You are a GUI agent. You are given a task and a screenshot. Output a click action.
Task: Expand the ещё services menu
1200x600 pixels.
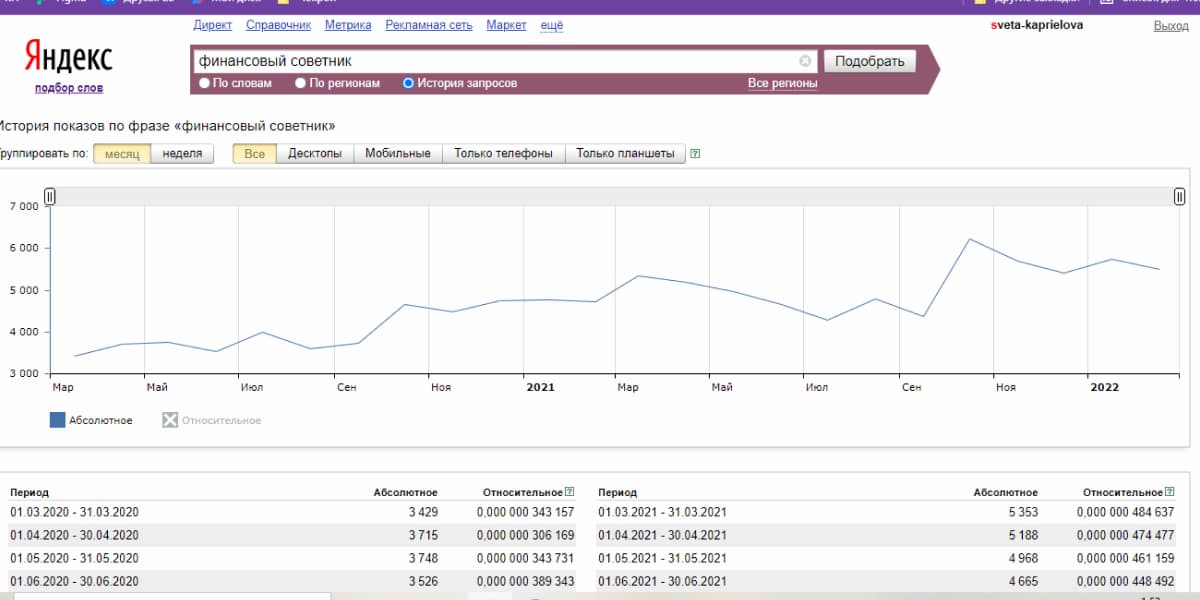click(551, 25)
